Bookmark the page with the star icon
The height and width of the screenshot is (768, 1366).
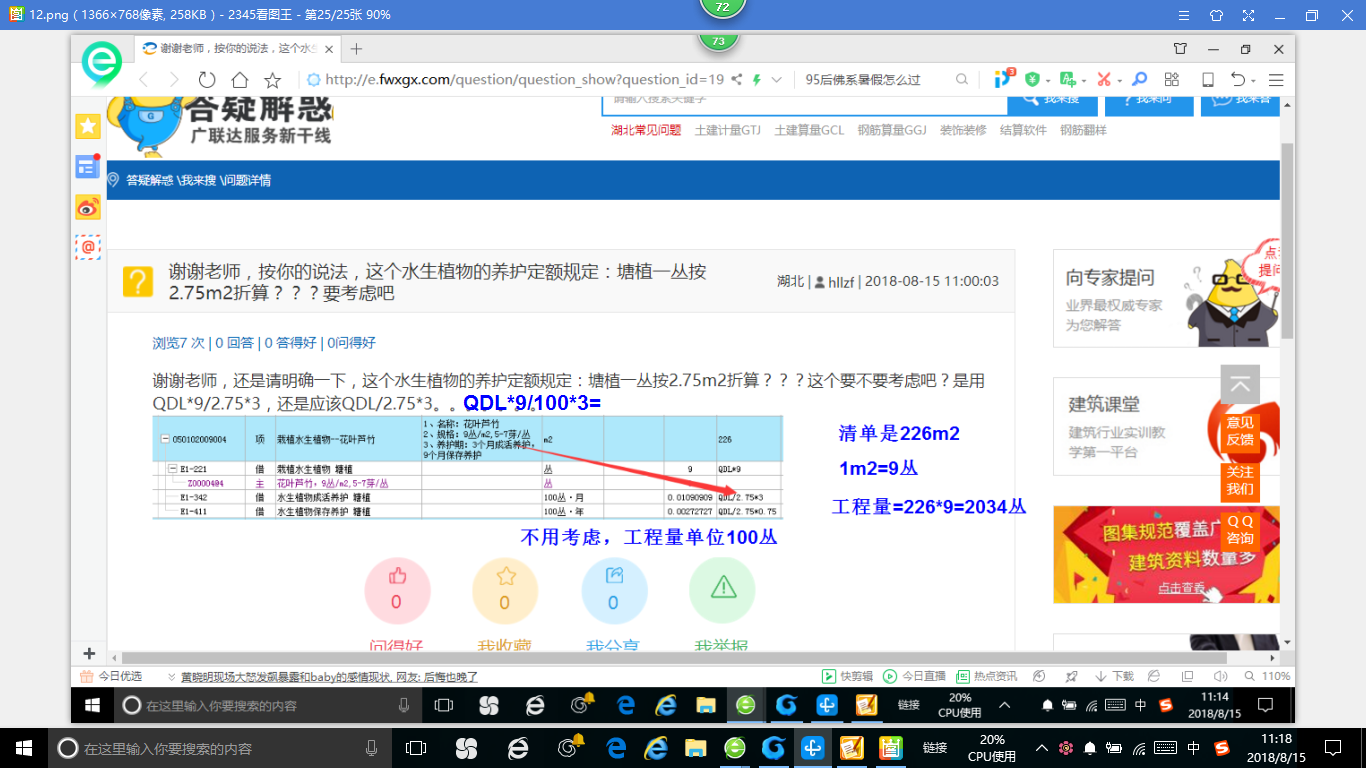272,80
